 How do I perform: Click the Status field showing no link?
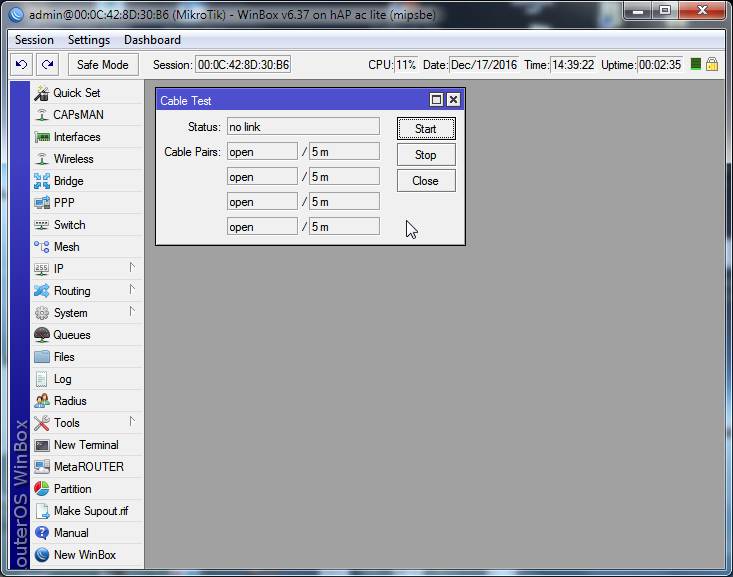coord(303,127)
